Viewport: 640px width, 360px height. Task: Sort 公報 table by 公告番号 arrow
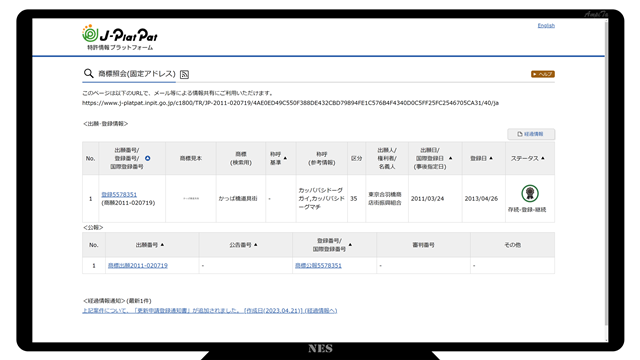[x=256, y=245]
